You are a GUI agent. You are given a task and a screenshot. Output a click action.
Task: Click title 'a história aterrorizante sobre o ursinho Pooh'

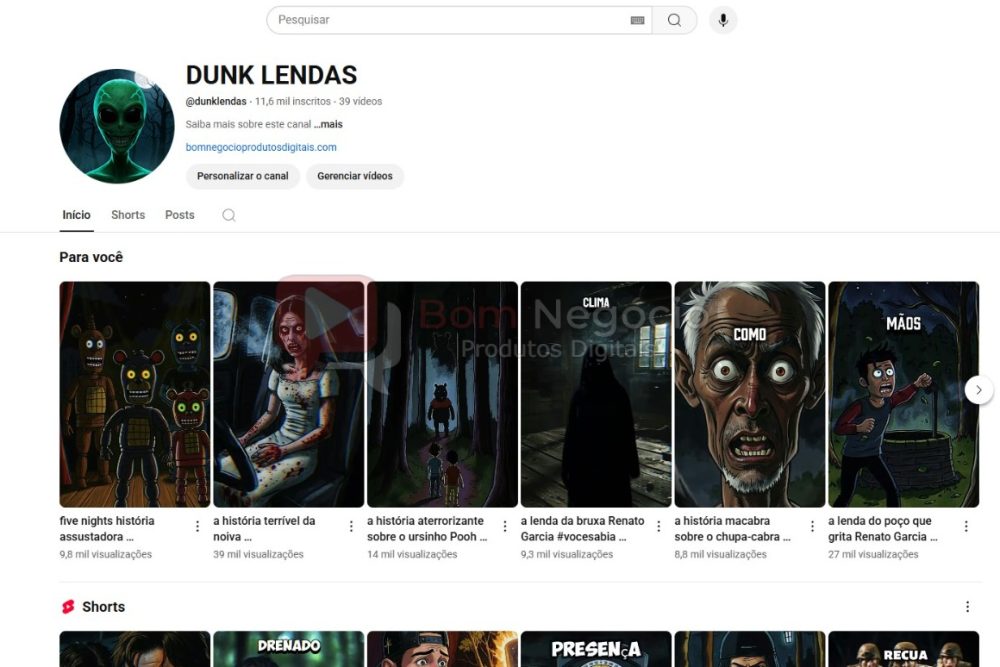(427, 529)
